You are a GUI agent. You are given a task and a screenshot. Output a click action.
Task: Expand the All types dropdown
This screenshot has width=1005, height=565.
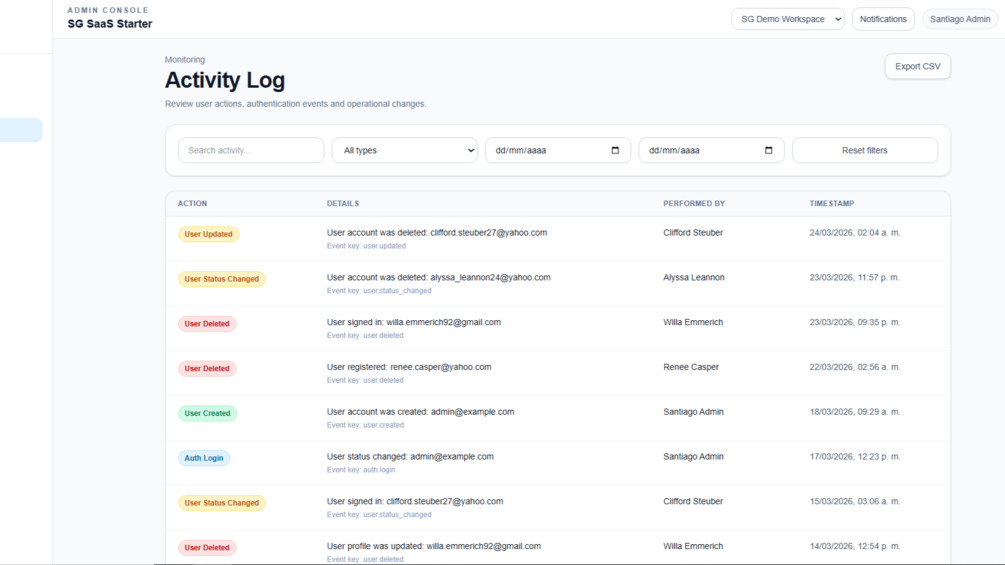tap(404, 151)
